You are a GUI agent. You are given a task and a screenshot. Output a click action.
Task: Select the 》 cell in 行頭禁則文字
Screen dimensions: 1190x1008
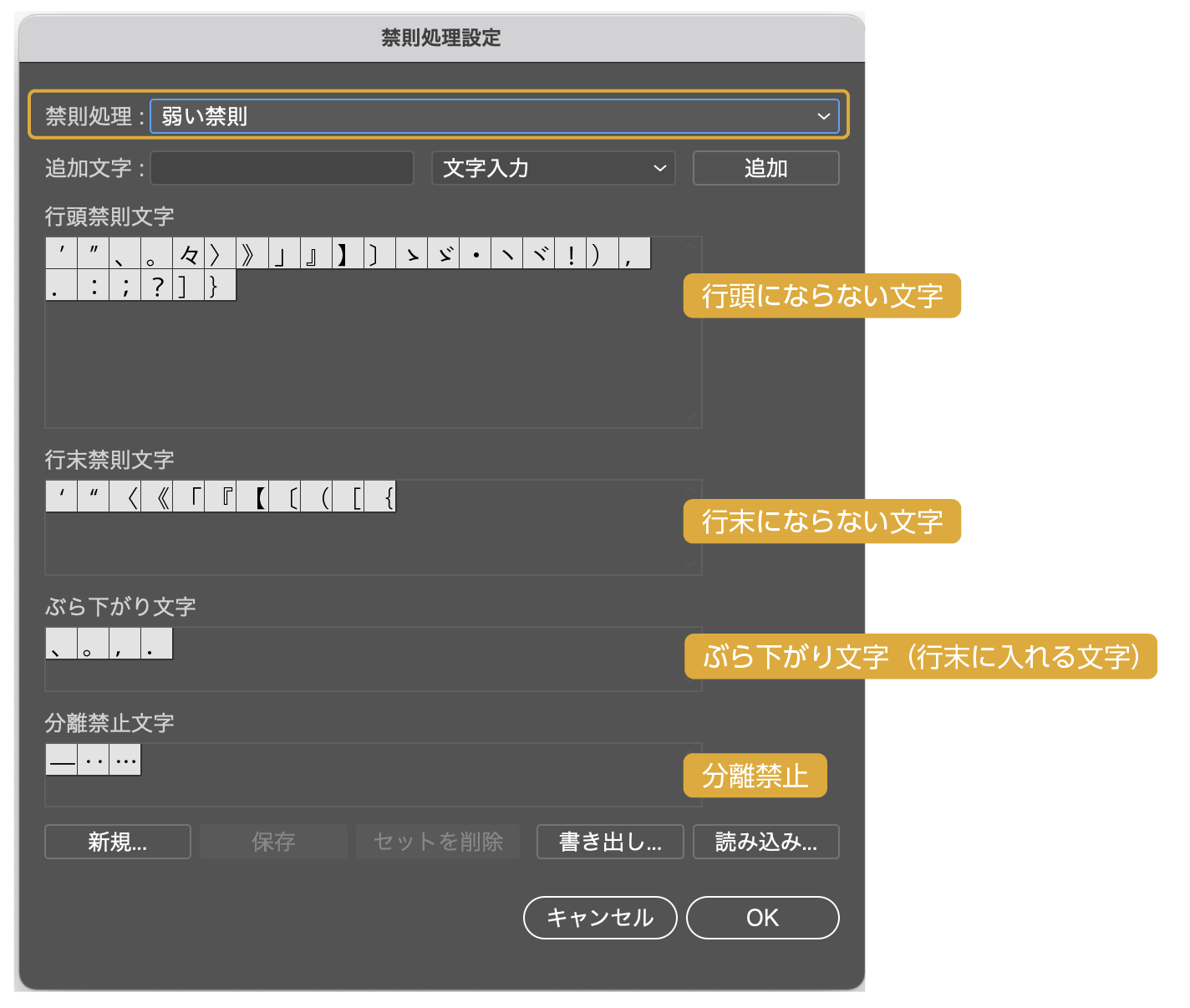click(x=252, y=253)
